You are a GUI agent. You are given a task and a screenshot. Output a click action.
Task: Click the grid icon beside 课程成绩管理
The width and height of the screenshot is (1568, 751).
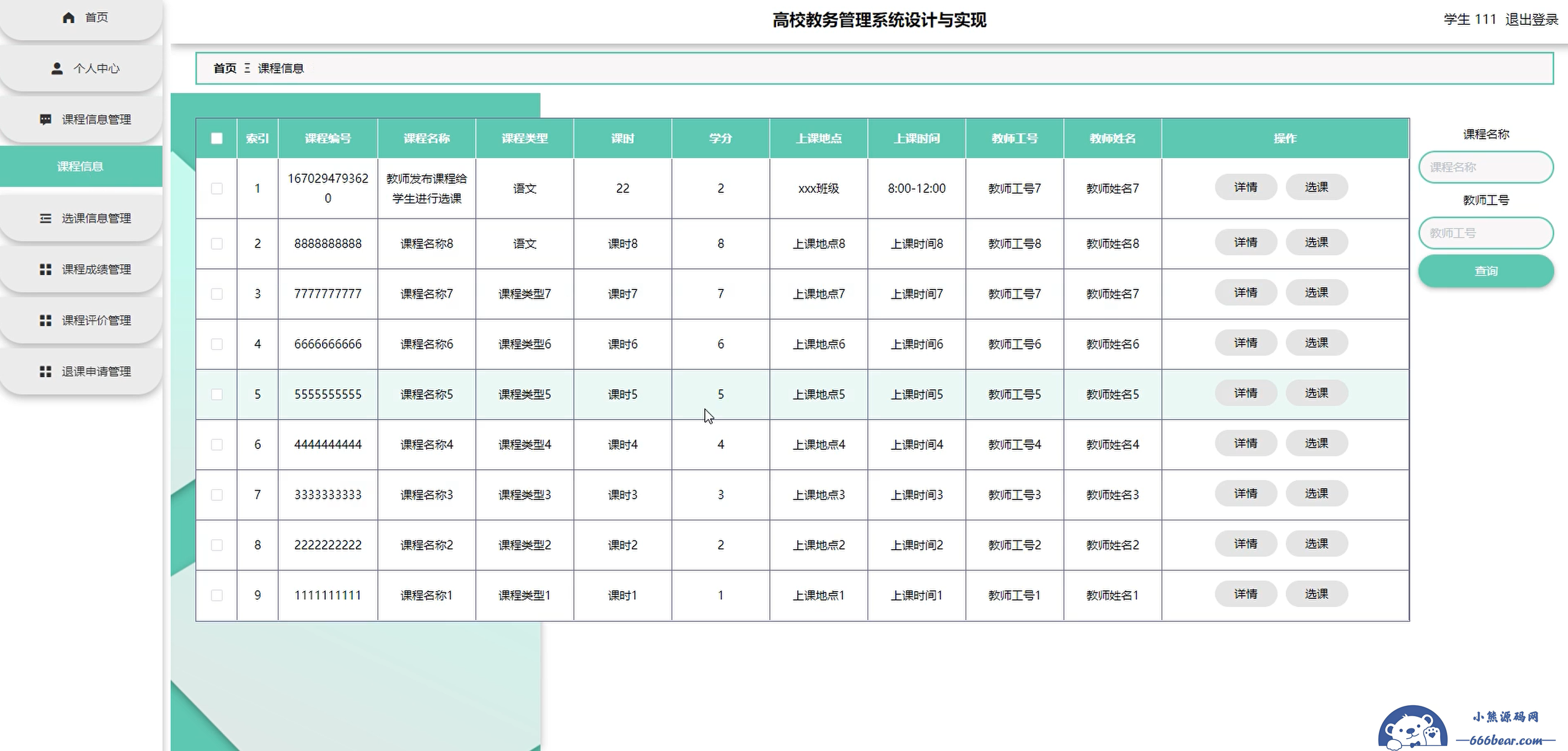(x=45, y=269)
